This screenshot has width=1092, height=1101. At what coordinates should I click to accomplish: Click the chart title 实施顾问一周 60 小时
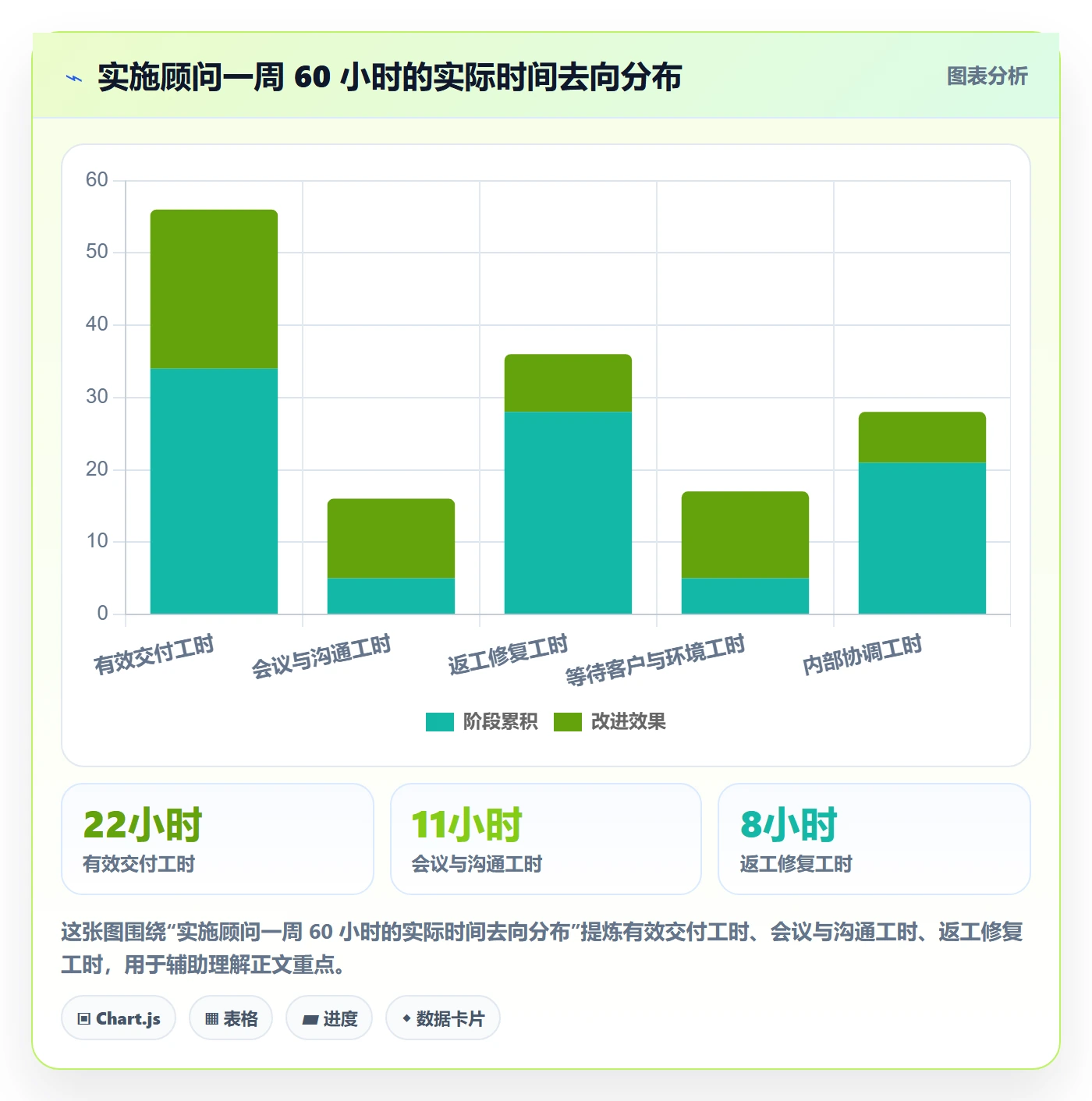click(x=389, y=77)
